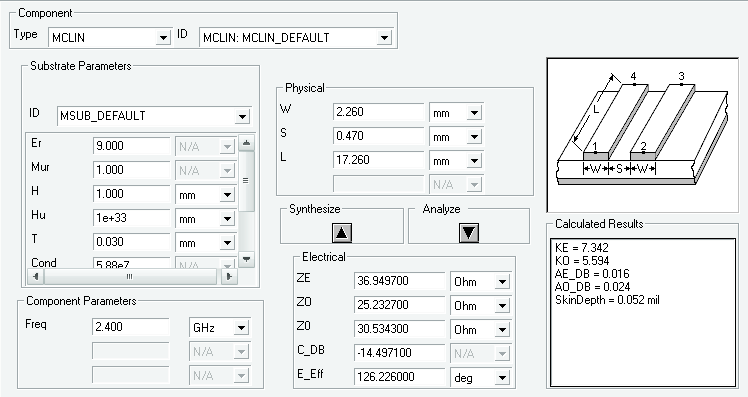Click the Cond value field
748x397 pixels.
[132, 263]
